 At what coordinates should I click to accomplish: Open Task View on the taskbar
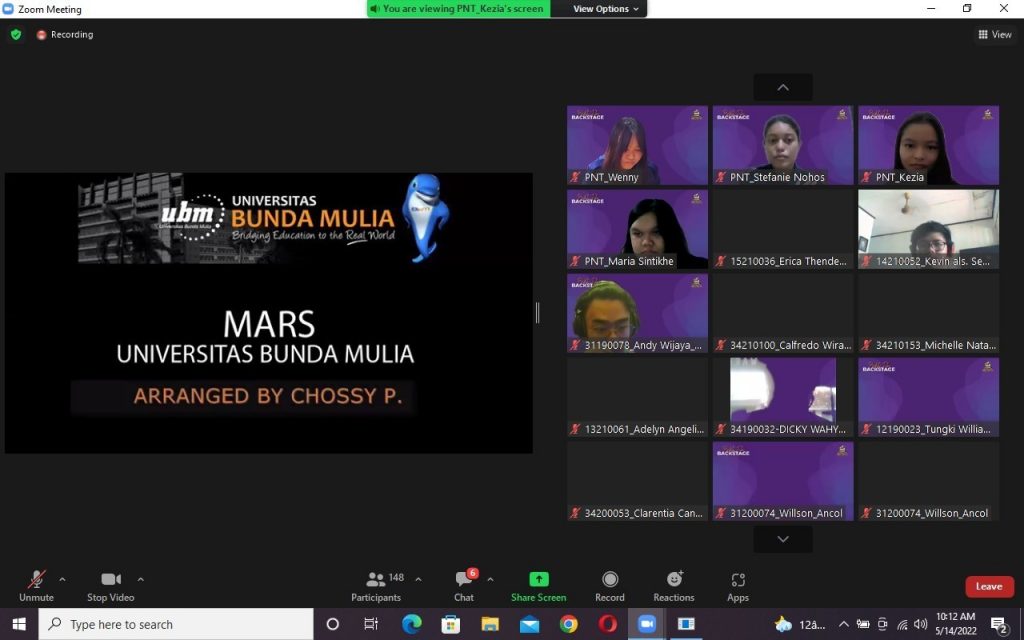pos(371,624)
